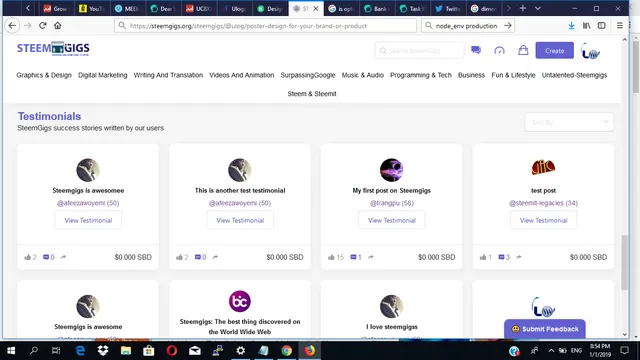Open @trangpu profile link
The image size is (640, 360).
[x=391, y=203]
